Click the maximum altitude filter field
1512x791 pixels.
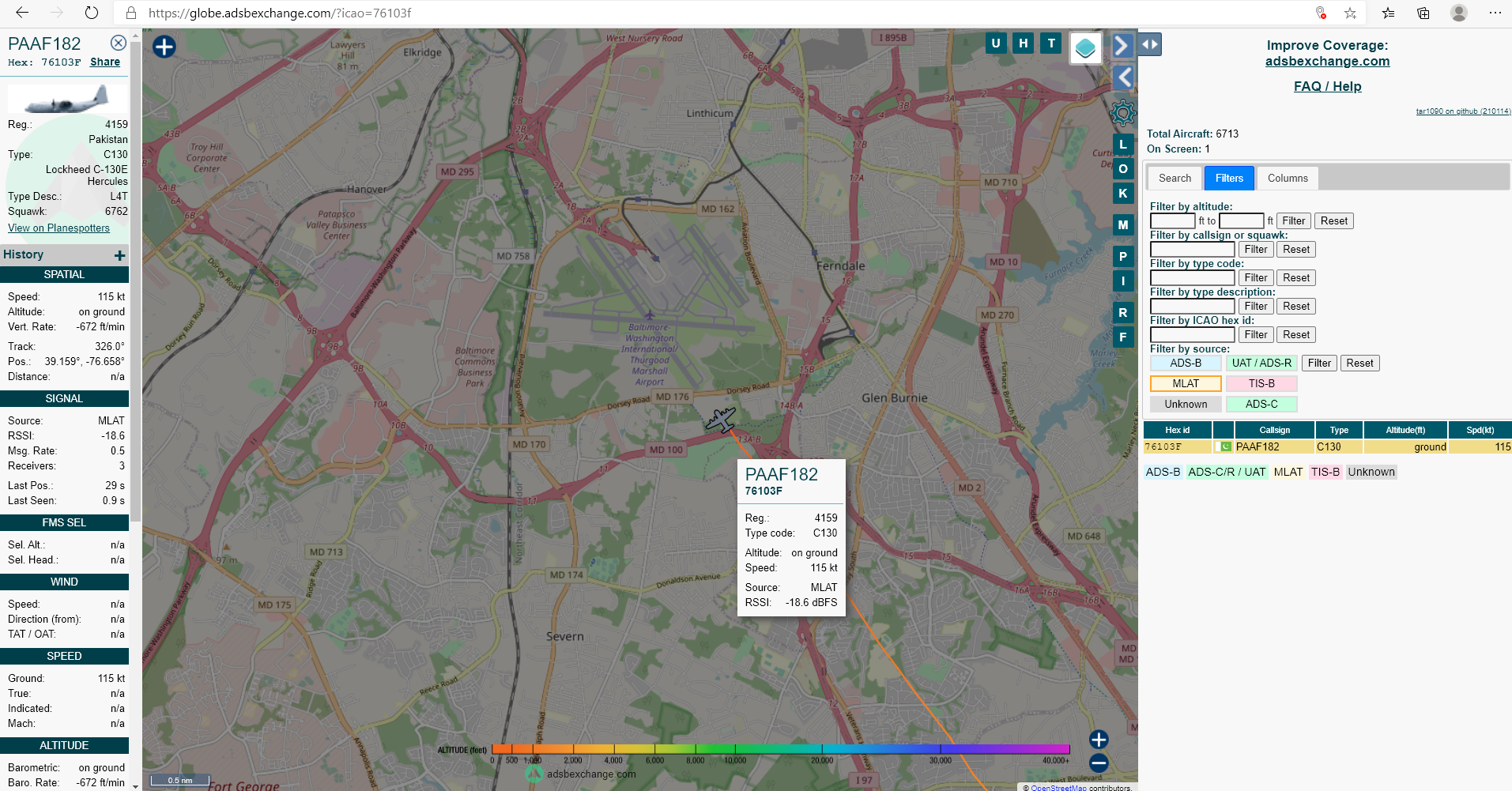tap(1241, 221)
